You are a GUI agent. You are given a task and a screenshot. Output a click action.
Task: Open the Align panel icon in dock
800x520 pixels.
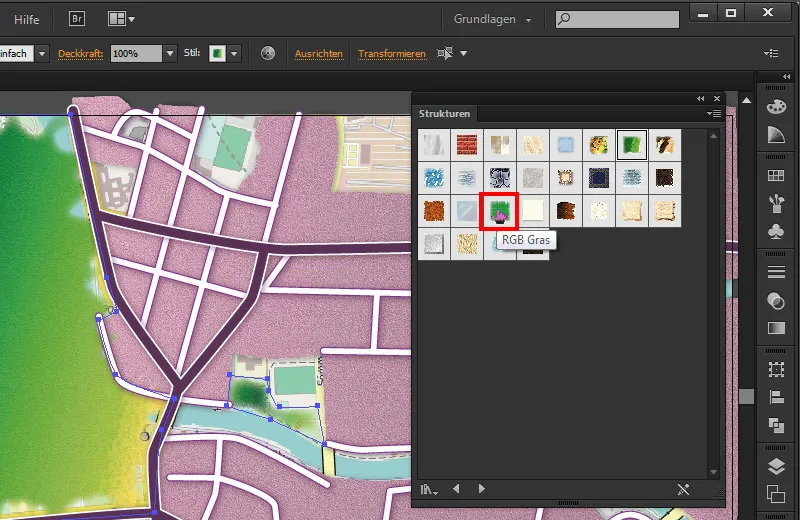(776, 397)
